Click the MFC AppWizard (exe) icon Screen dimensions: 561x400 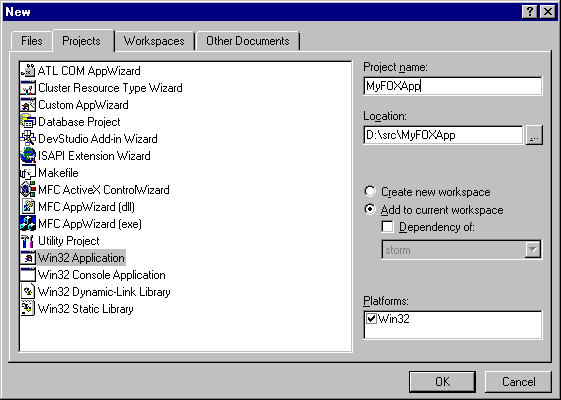(28, 224)
